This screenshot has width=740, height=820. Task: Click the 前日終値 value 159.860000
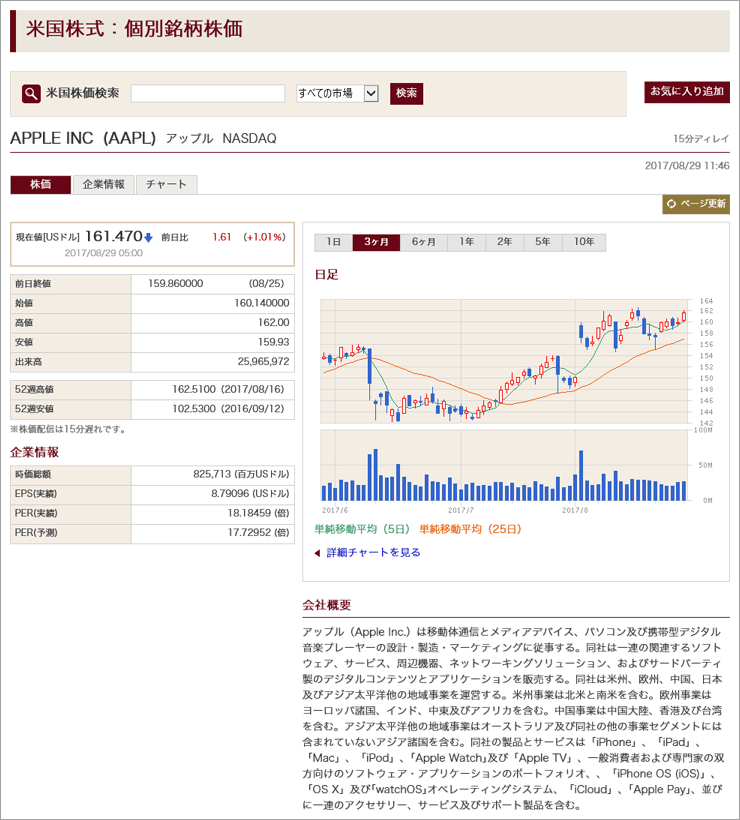click(175, 283)
